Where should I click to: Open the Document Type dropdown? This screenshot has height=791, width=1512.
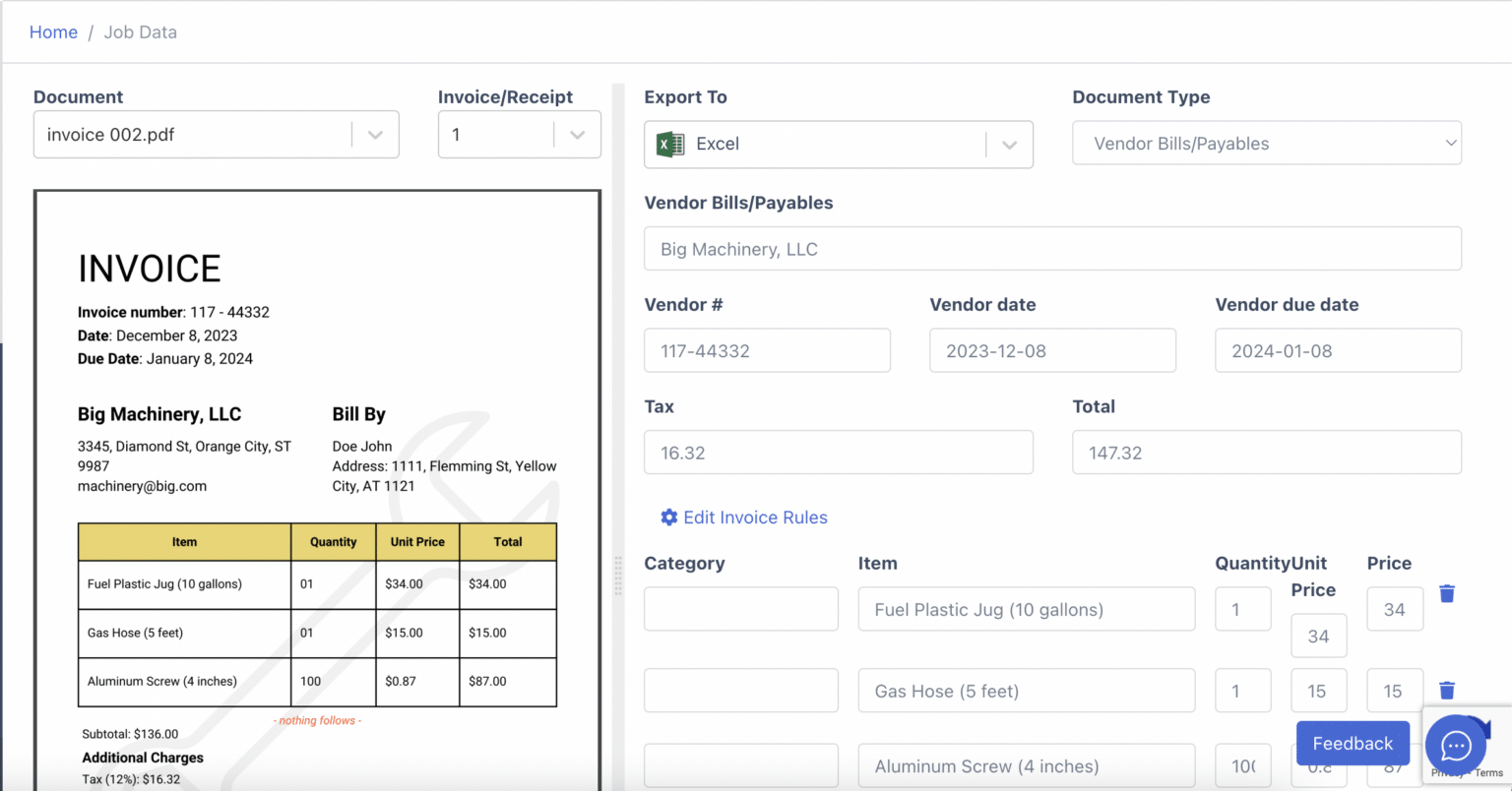point(1450,143)
